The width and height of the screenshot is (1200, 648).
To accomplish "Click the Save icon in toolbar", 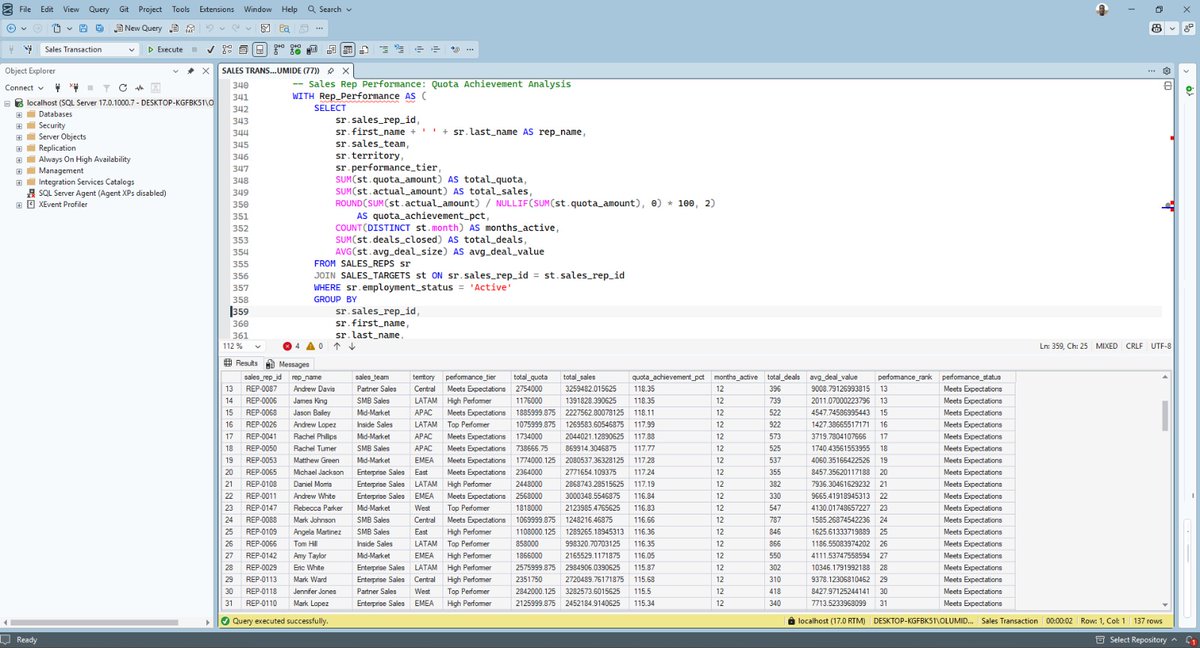I will pos(83,28).
